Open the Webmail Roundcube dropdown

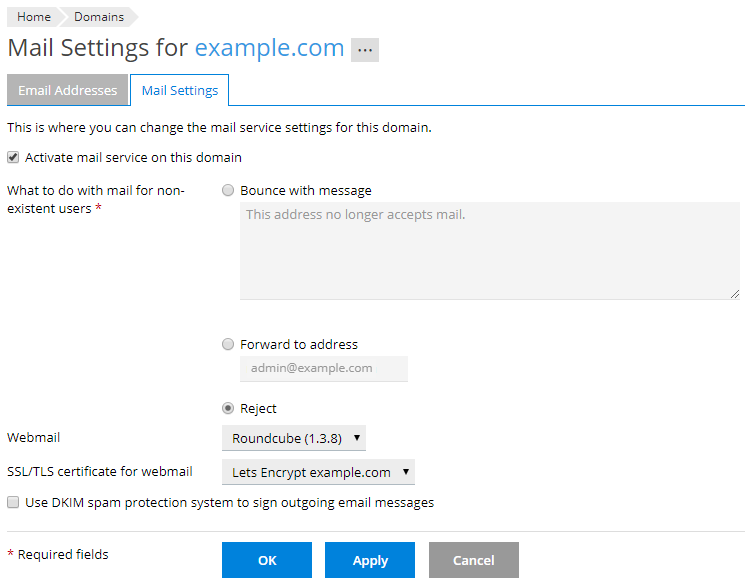coord(294,438)
